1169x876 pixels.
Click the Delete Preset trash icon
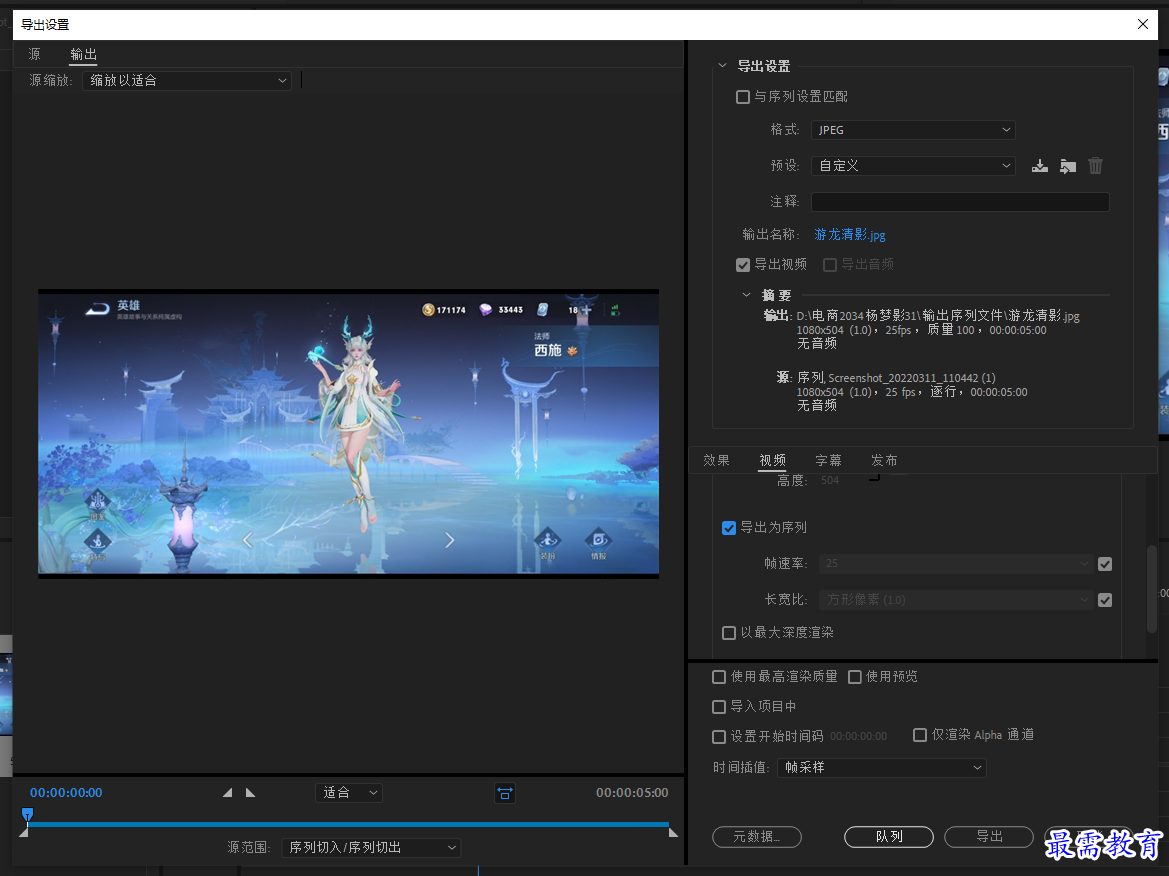coord(1095,166)
